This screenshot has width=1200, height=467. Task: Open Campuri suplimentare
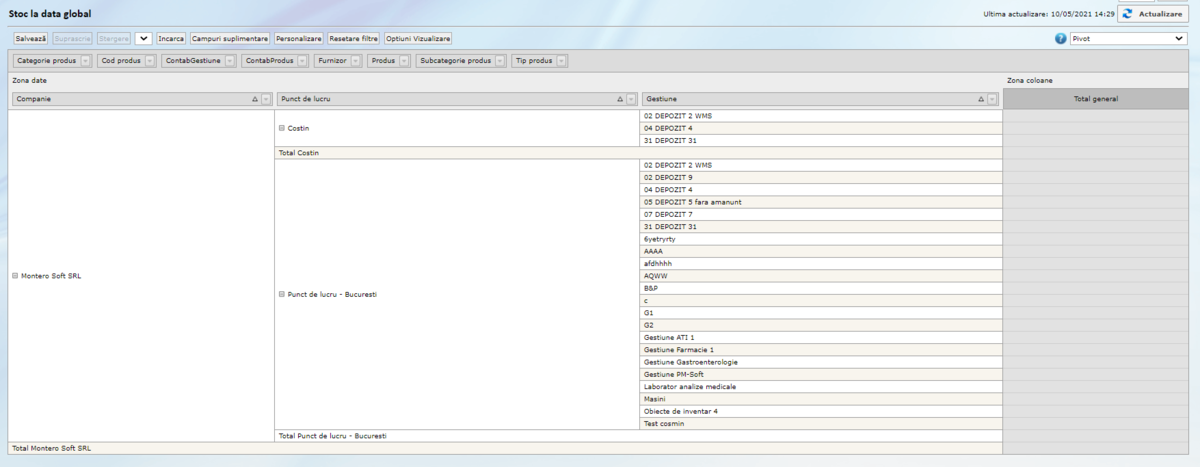230,38
